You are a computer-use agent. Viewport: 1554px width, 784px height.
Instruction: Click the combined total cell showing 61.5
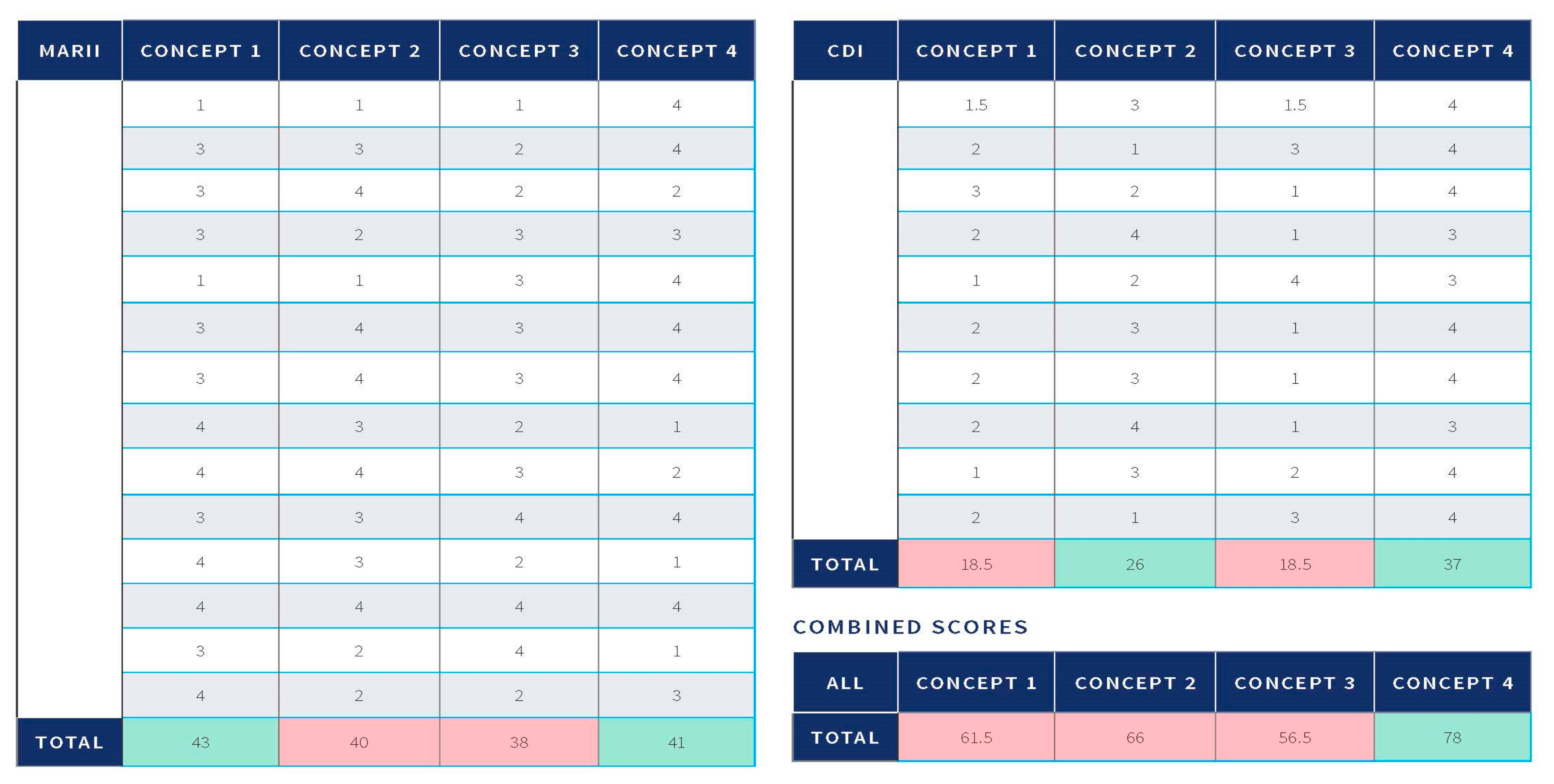[976, 737]
